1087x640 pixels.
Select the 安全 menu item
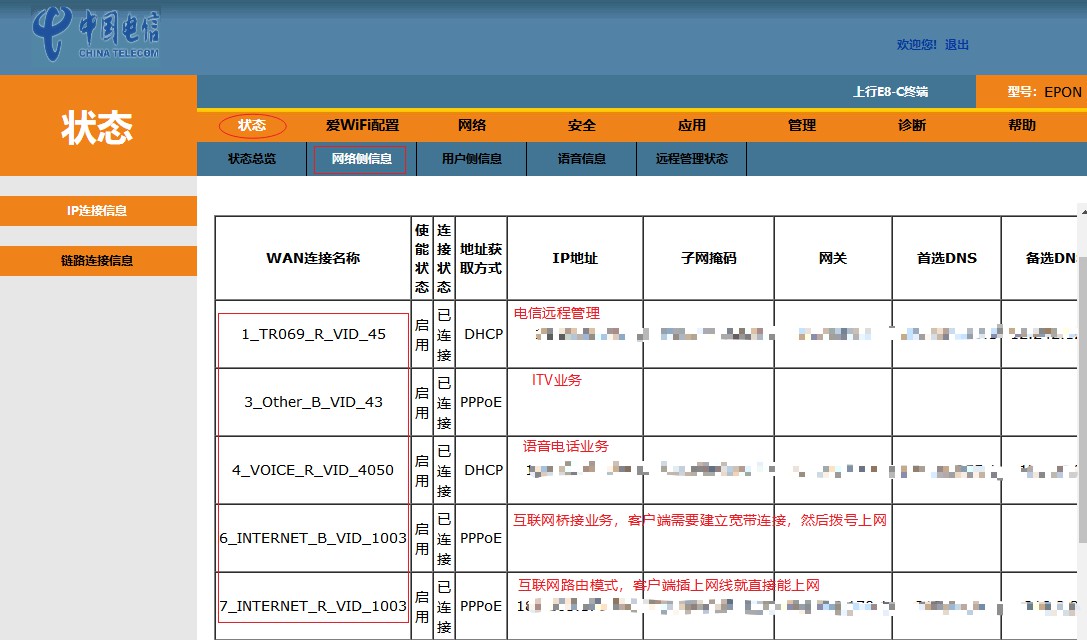(x=582, y=125)
